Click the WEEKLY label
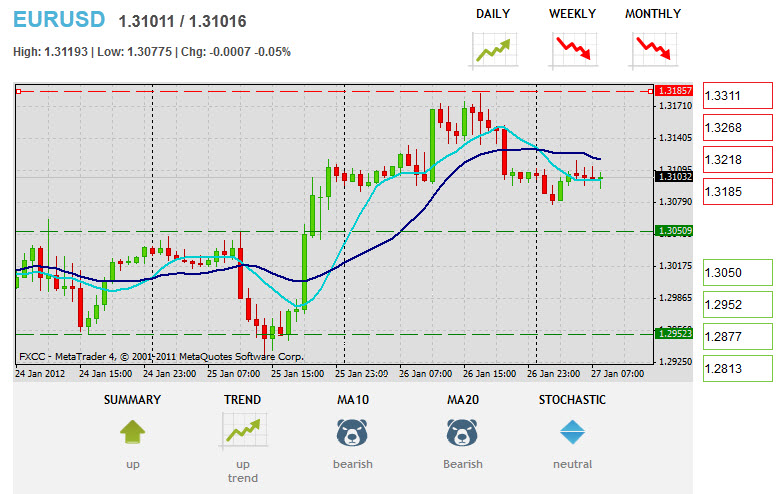Image resolution: width=782 pixels, height=494 pixels. coord(573,14)
